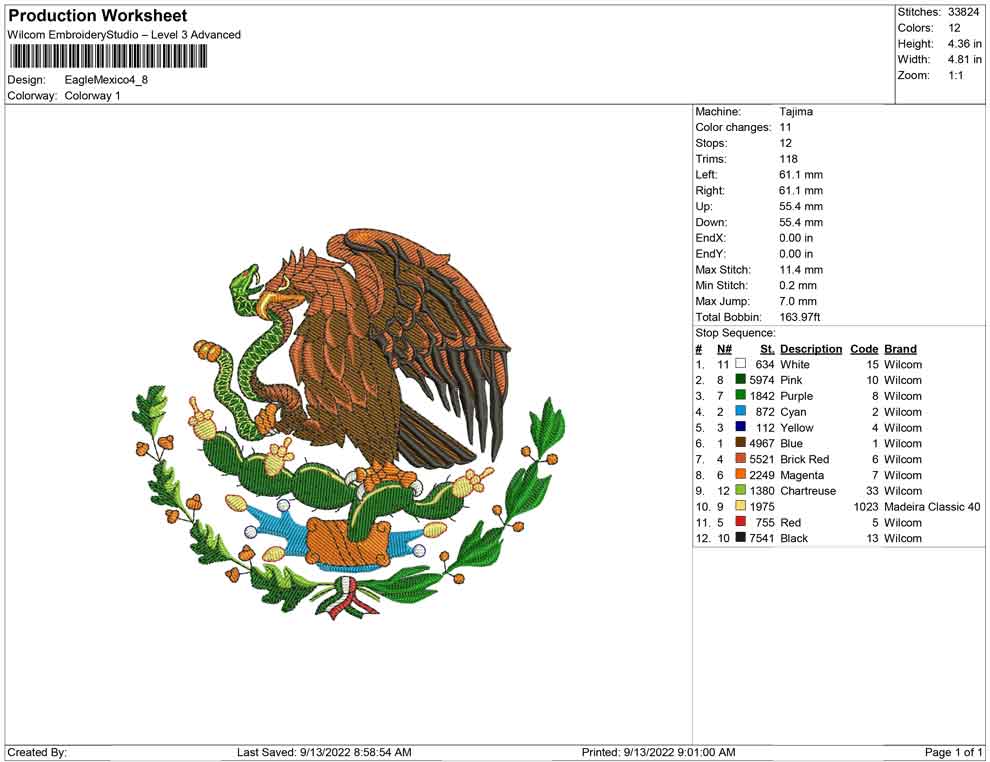Select the light blue swatch for Cyan row
Image resolution: width=990 pixels, height=762 pixels.
[741, 411]
